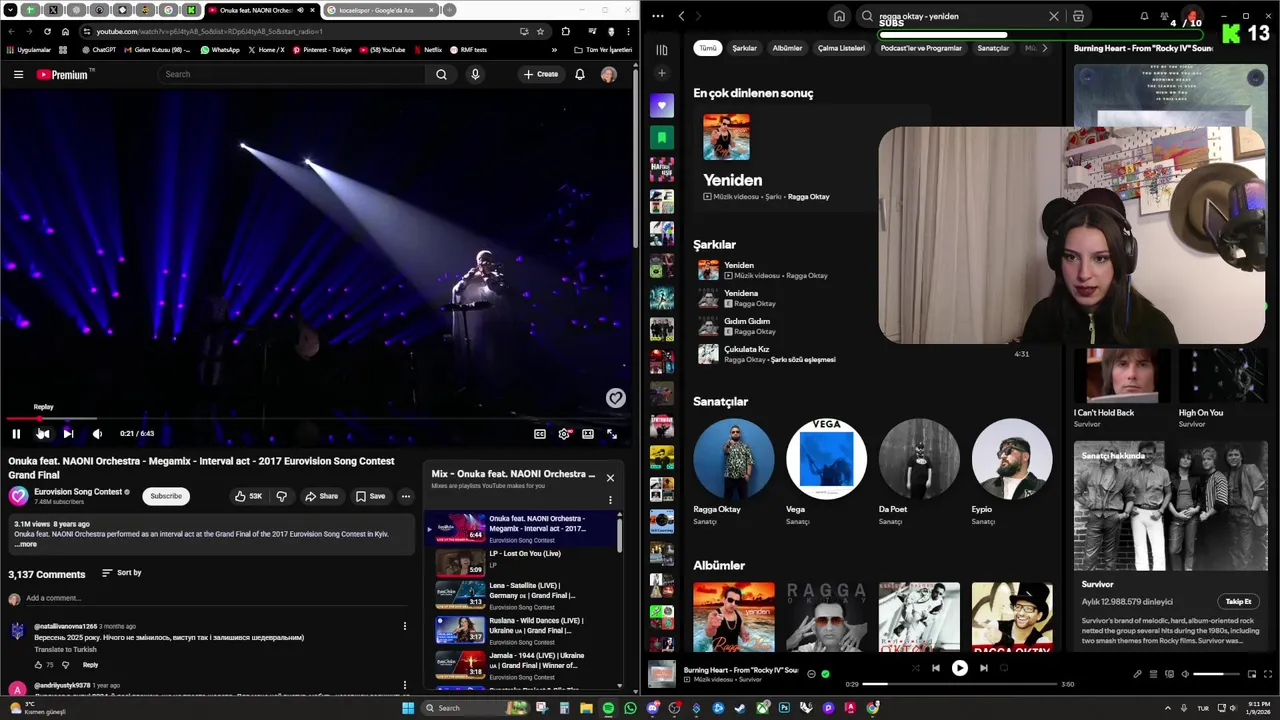The width and height of the screenshot is (1280, 720).
Task: Skip to next video in YouTube player
Action: point(68,434)
